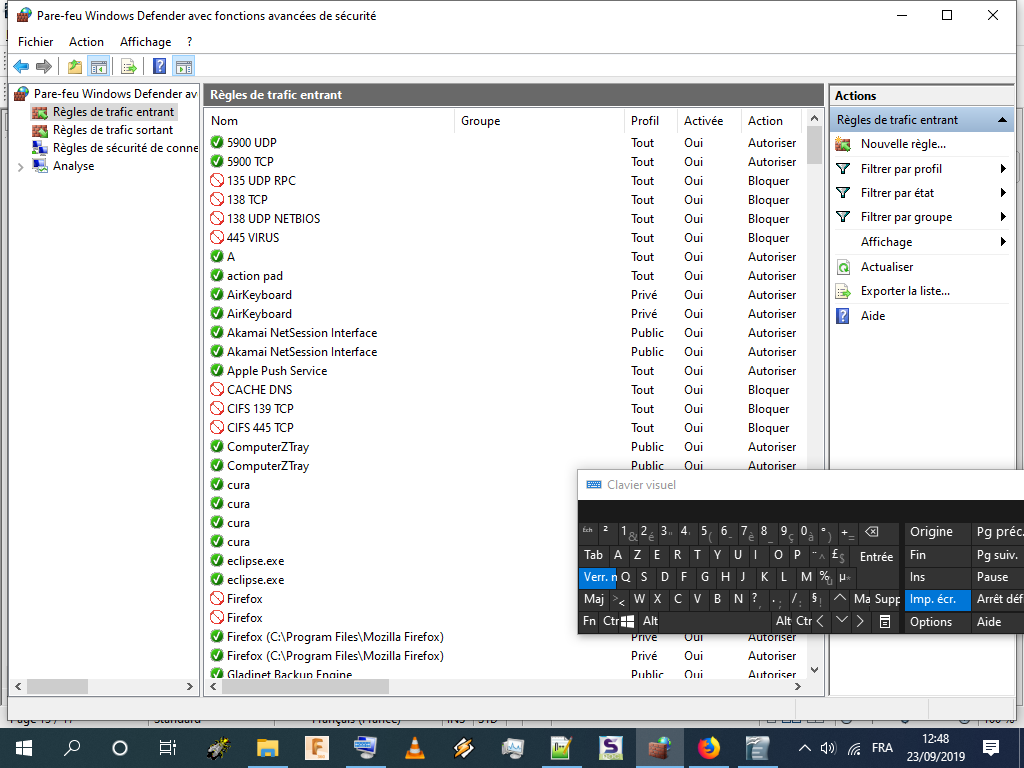Toggle the Arrêt déf key on Clavier visuel
The image size is (1024, 768).
point(998,599)
